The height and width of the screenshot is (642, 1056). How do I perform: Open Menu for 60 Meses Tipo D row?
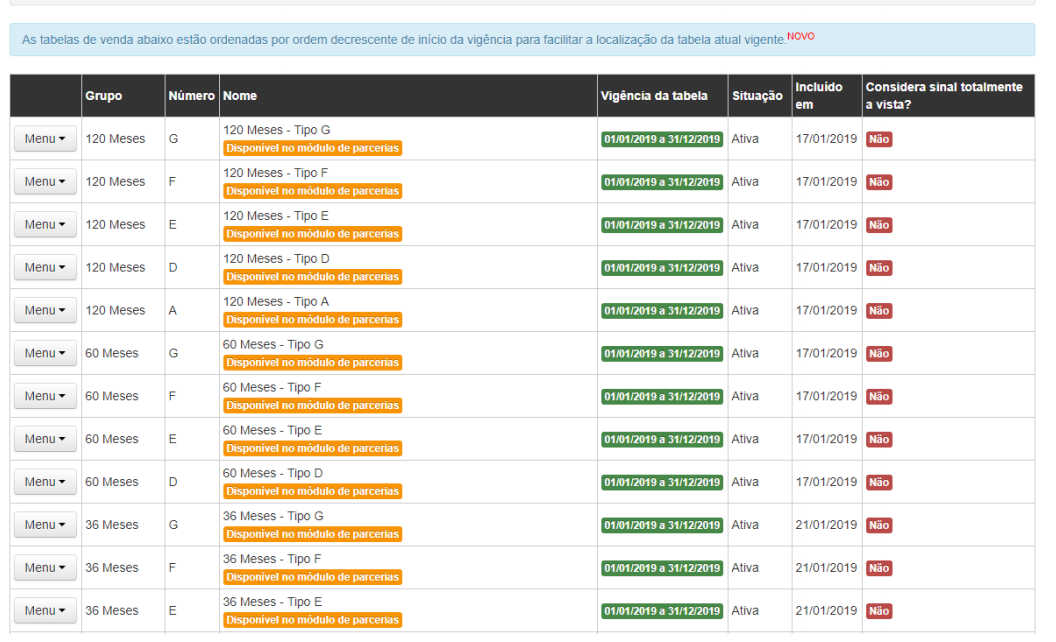[x=45, y=482]
